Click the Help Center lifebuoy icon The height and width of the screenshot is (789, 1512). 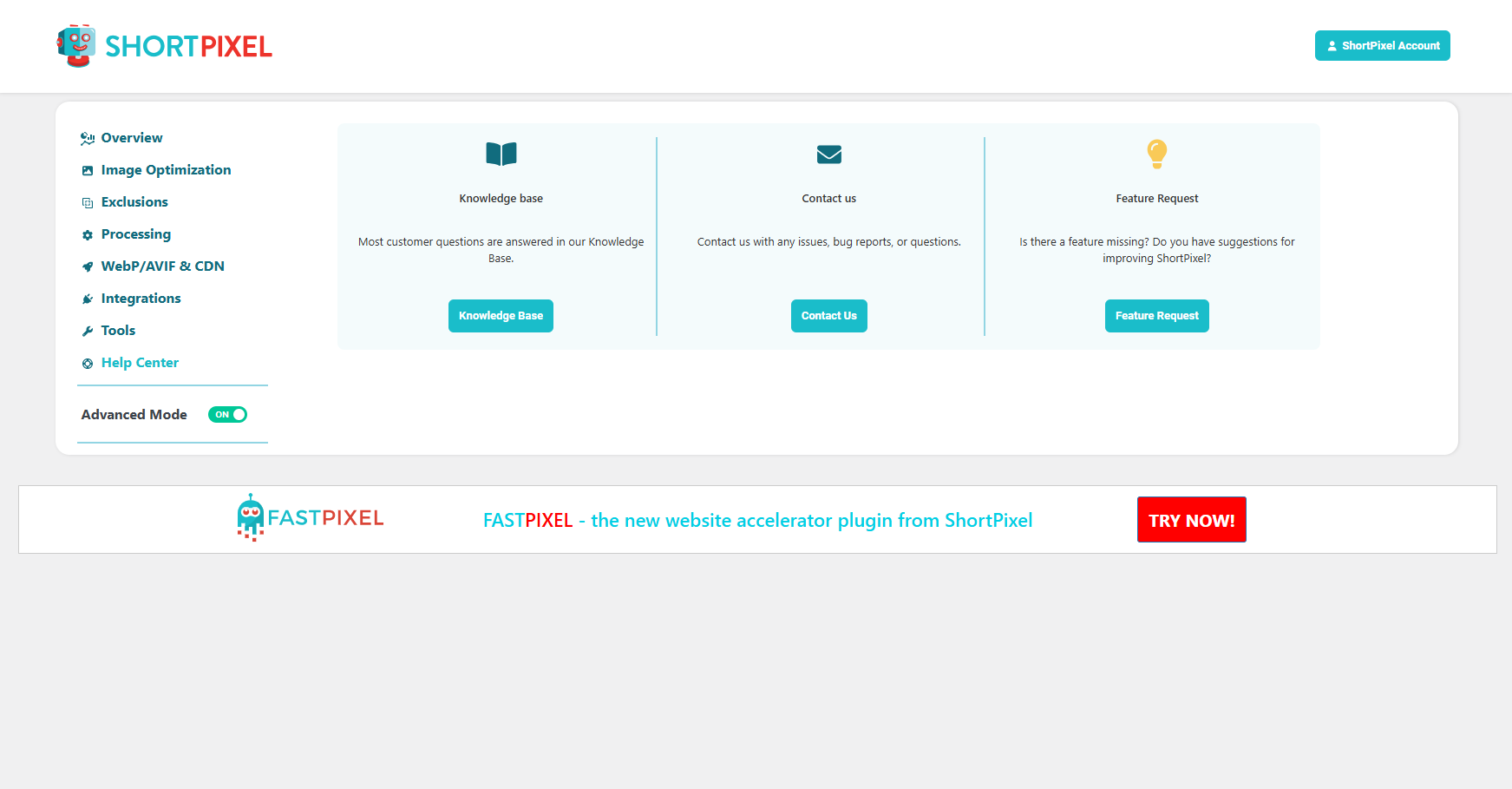click(x=88, y=364)
